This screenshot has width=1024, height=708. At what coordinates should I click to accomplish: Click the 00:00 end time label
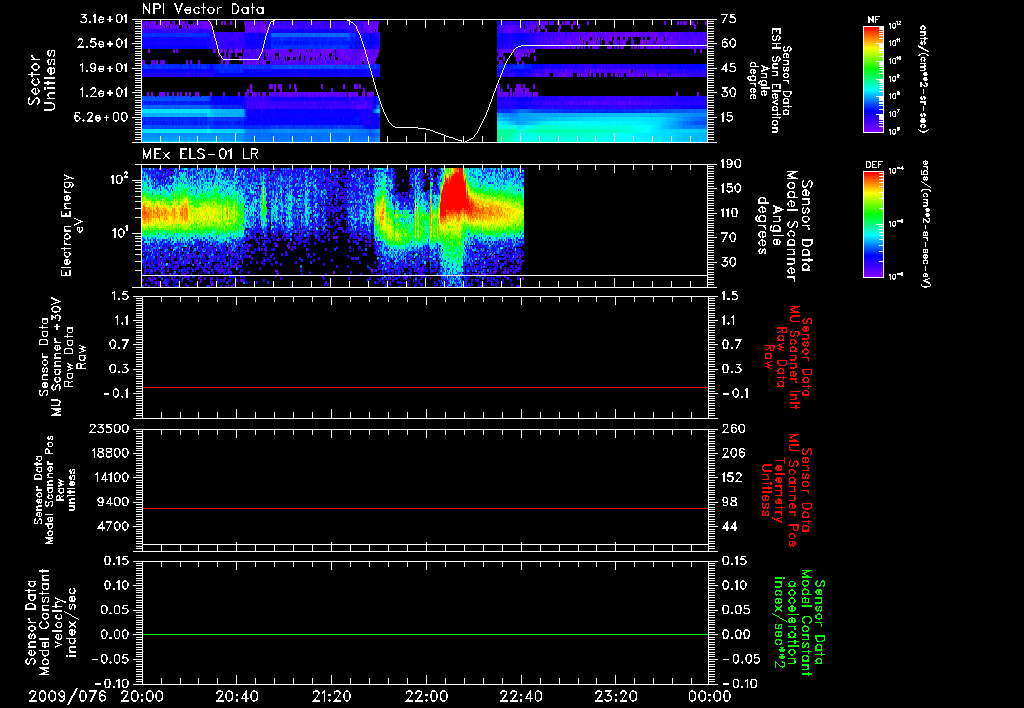(710, 696)
